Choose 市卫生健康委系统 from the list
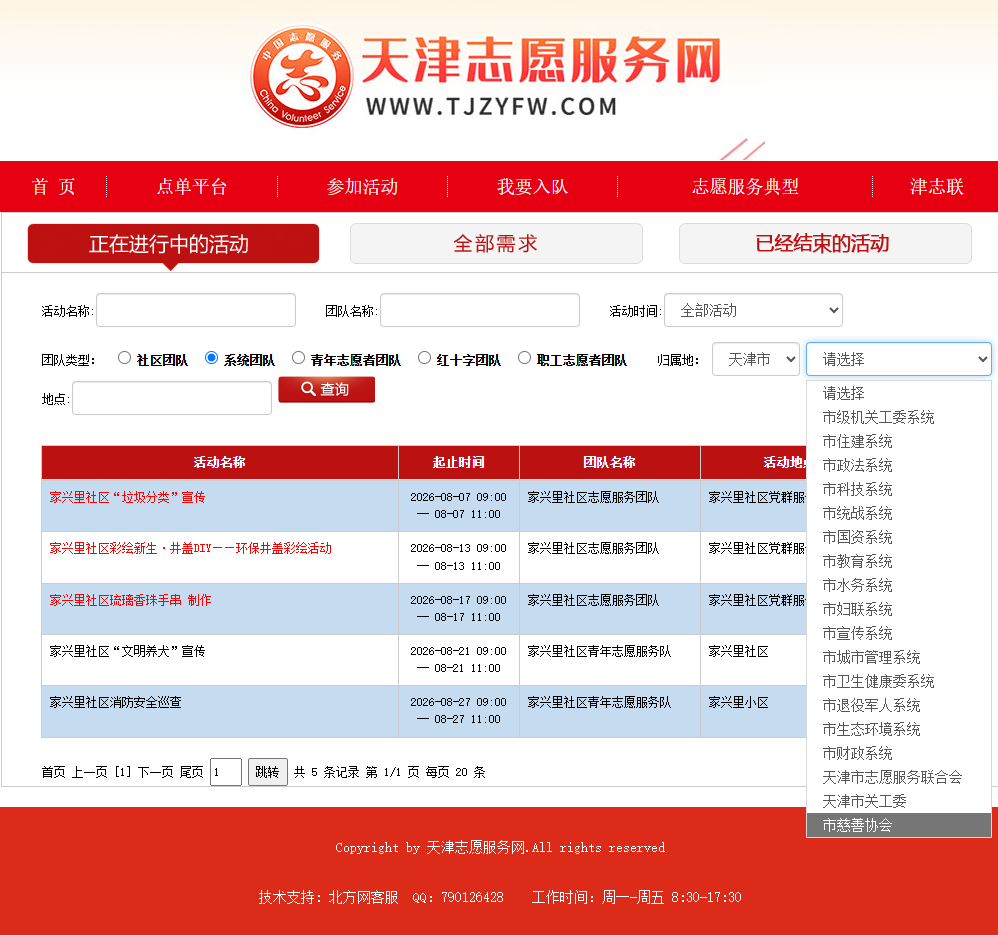Viewport: 998px width, 935px height. coord(899,682)
